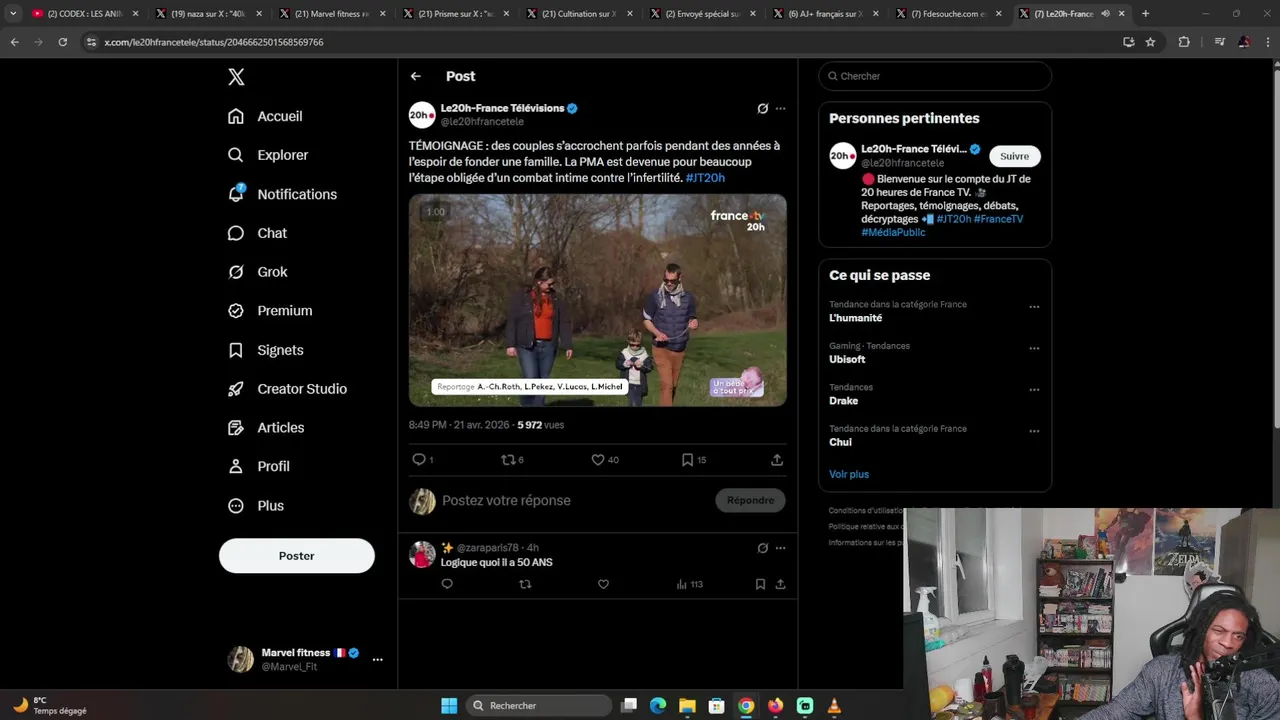Open Windows Start menu
The image size is (1280, 720).
pos(449,706)
